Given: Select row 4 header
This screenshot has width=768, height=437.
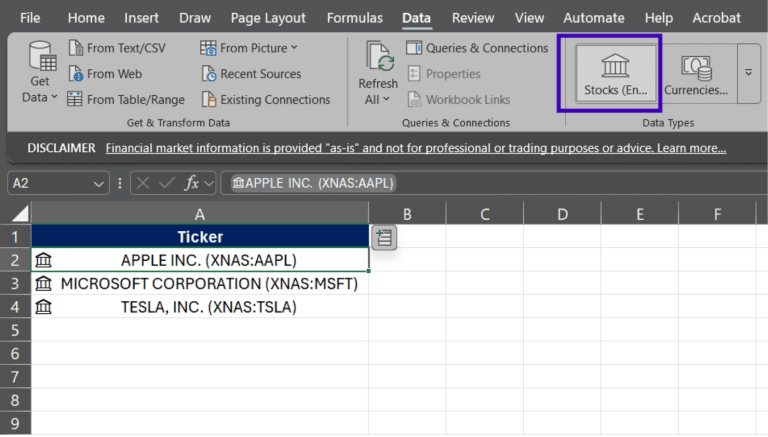Looking at the screenshot, I should click(15, 307).
